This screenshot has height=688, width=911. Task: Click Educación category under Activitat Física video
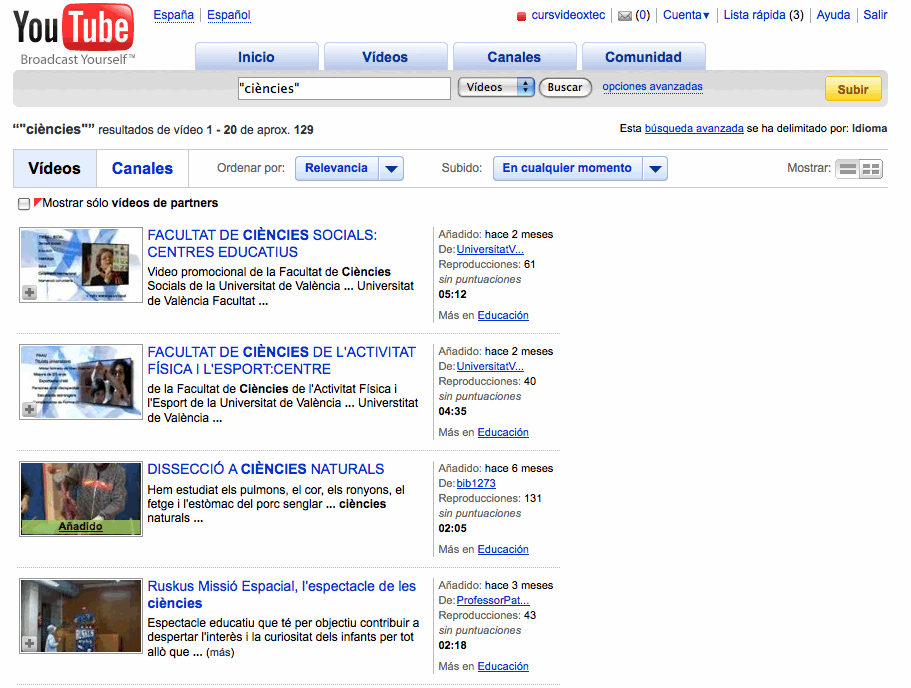(x=503, y=432)
